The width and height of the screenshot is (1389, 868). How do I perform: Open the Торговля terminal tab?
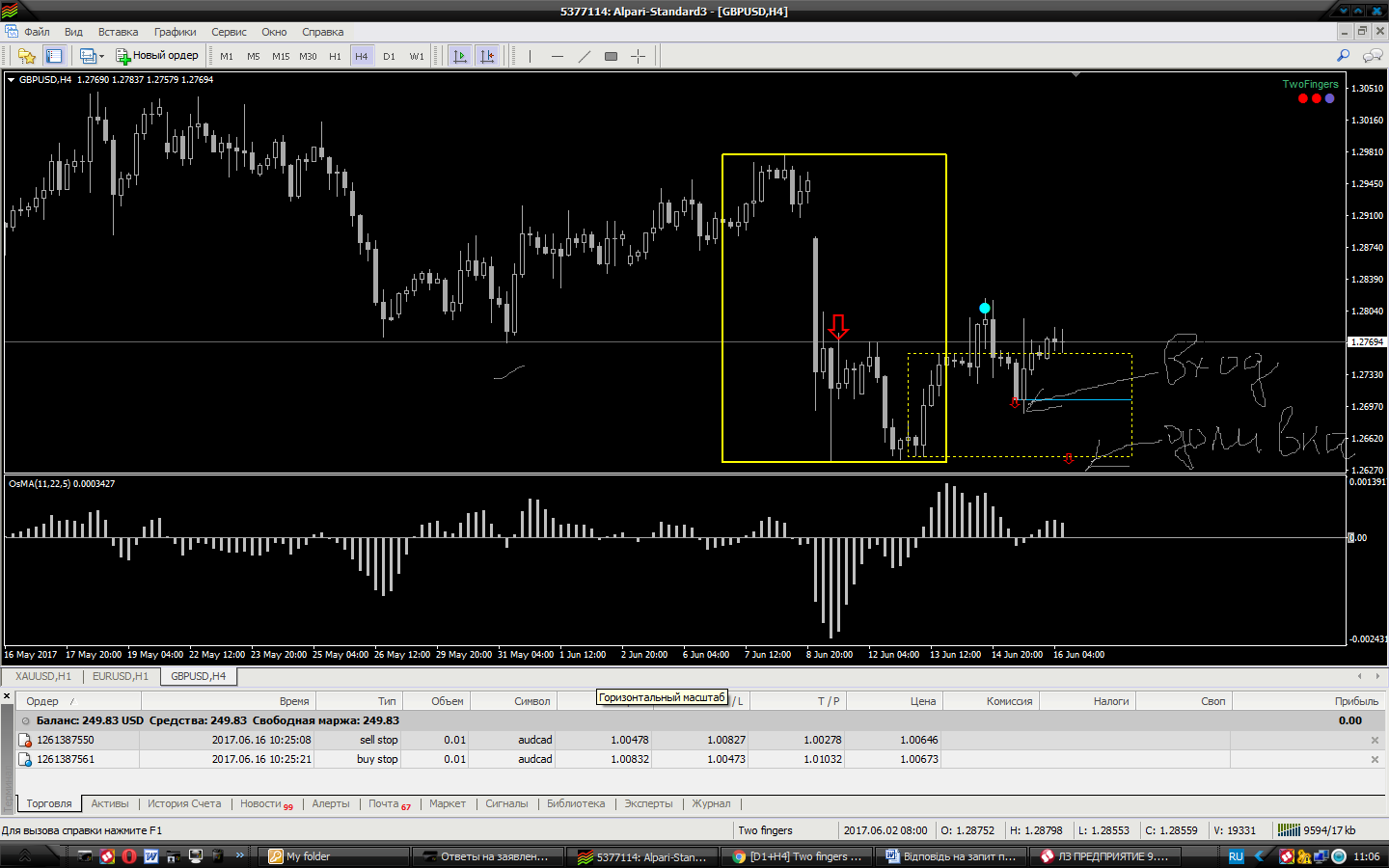click(x=49, y=803)
